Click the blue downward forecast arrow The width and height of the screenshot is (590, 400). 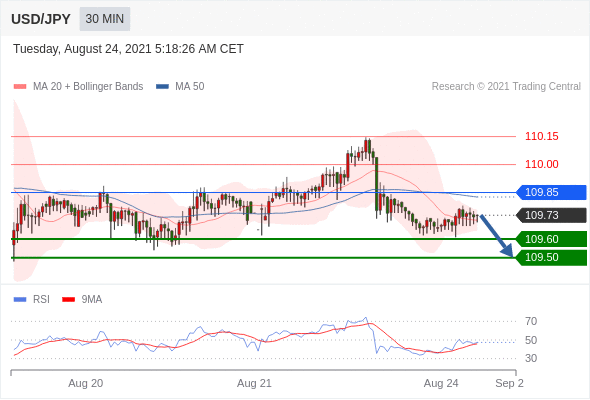tap(497, 236)
